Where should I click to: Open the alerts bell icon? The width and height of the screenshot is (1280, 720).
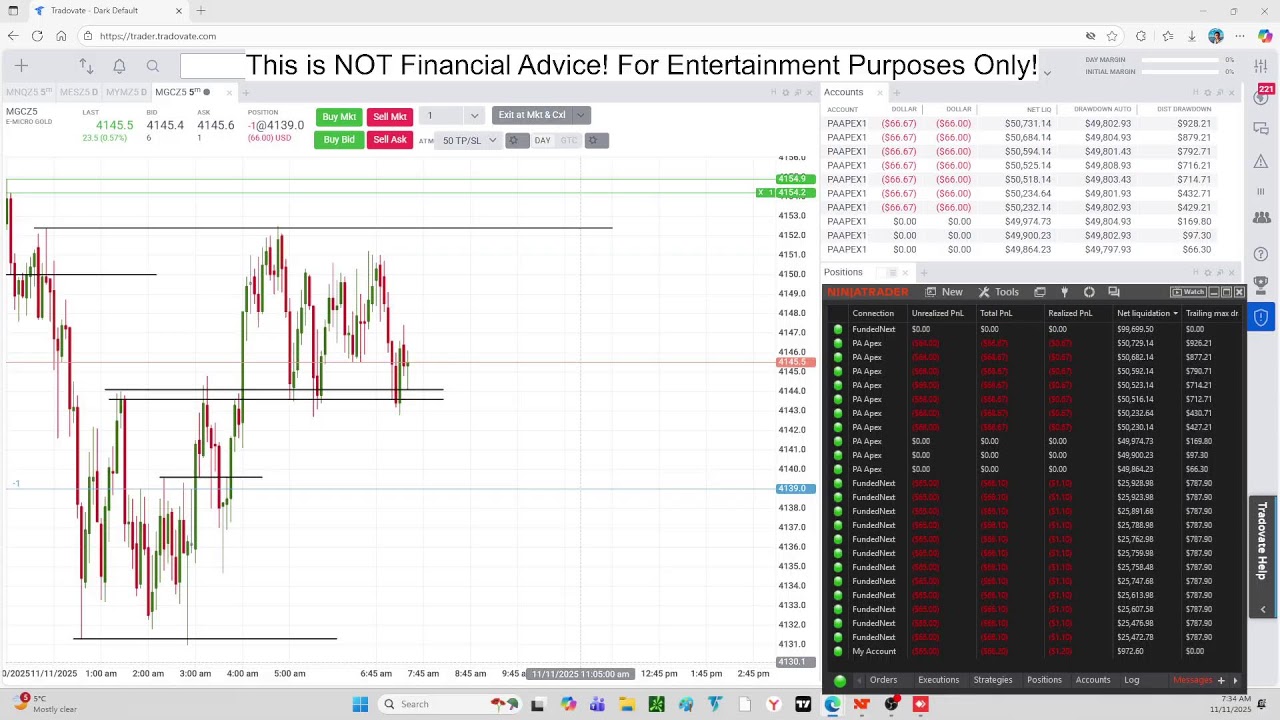pyautogui.click(x=119, y=66)
